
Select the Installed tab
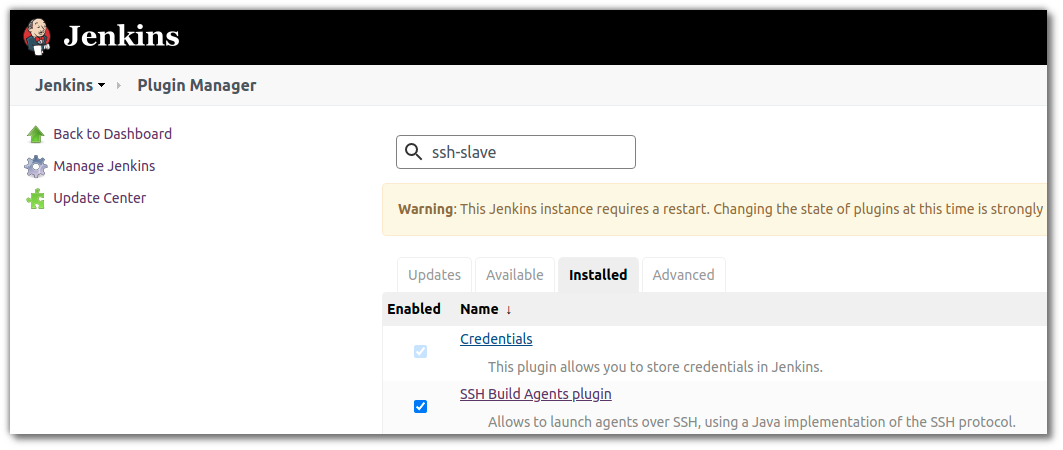click(x=598, y=275)
